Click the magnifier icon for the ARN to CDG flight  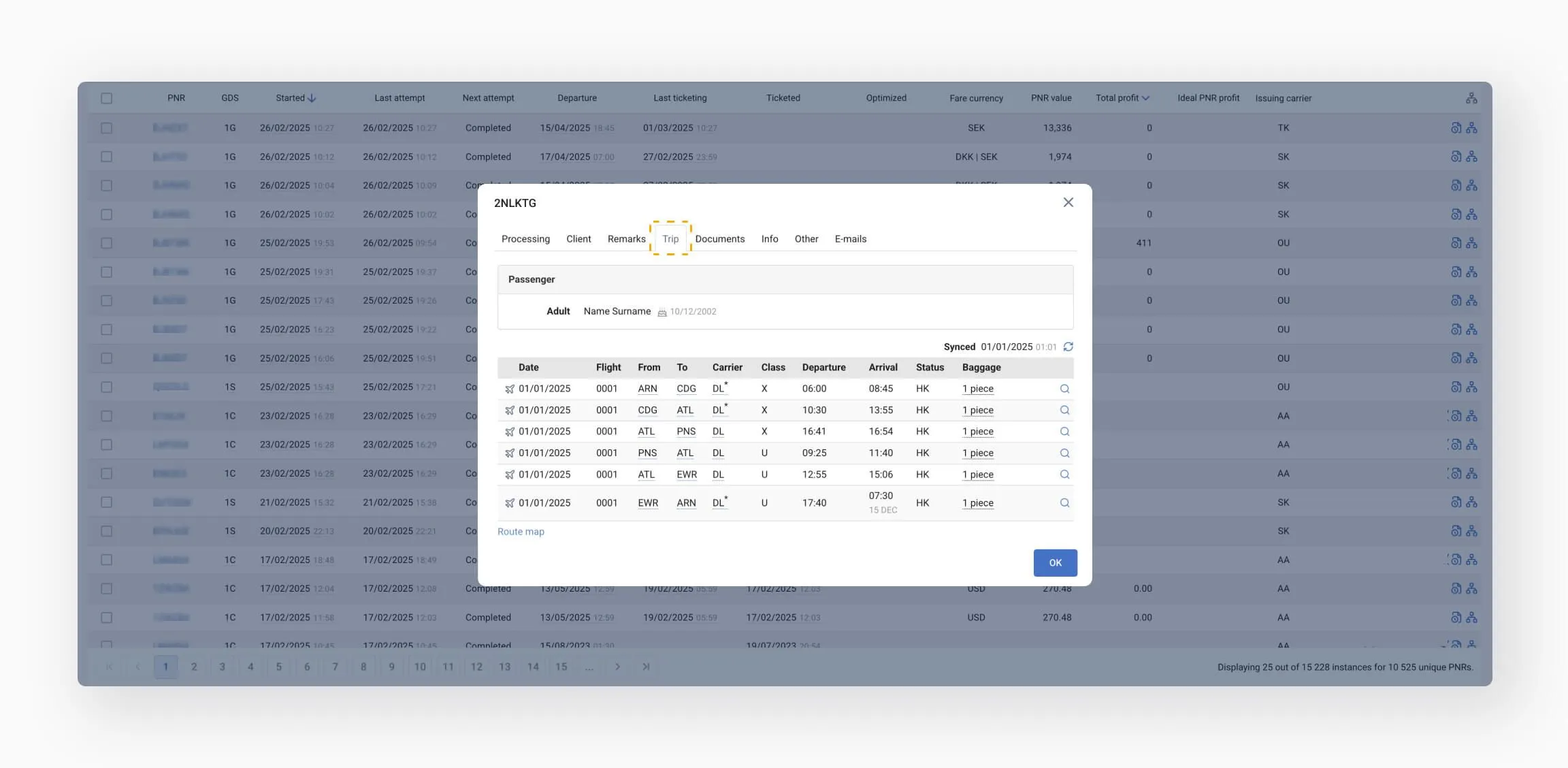coord(1064,389)
